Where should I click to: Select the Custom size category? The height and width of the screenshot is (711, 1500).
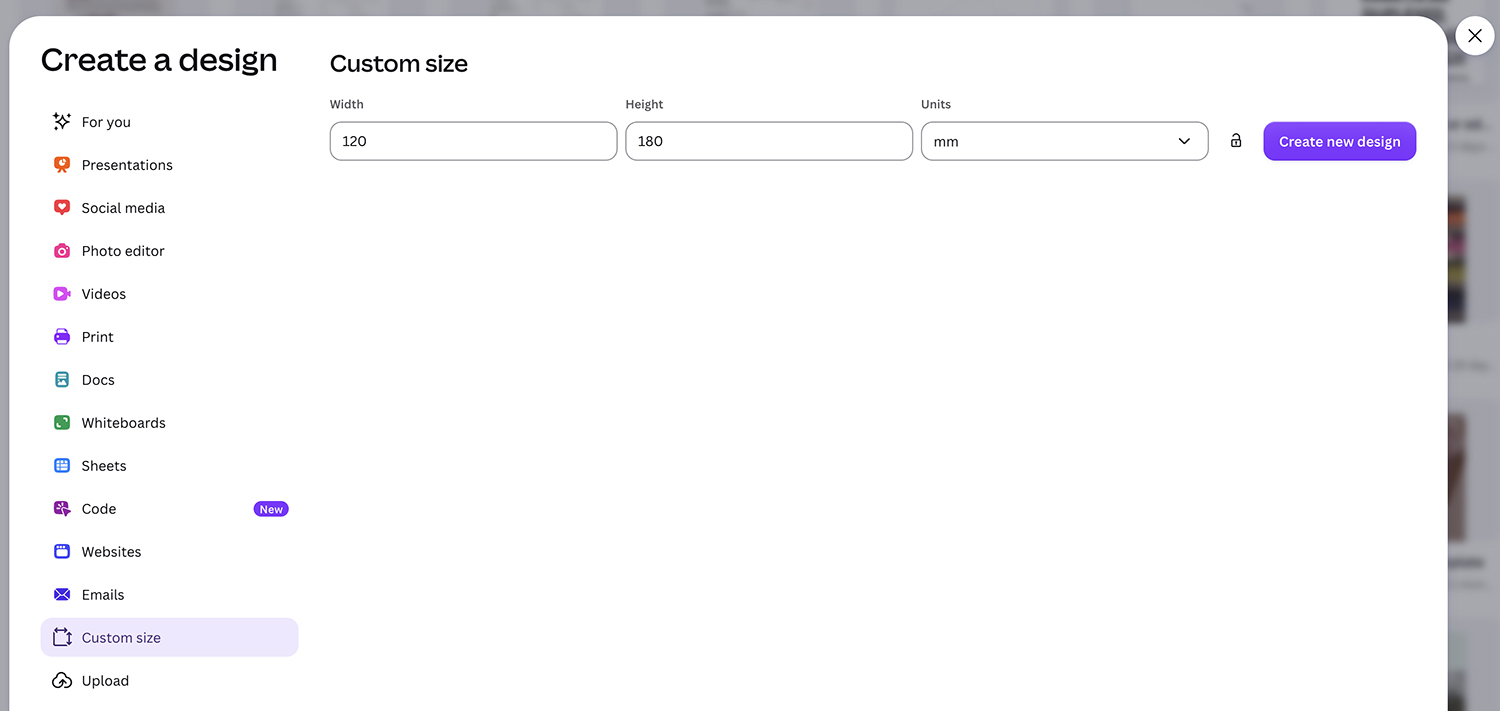(170, 638)
